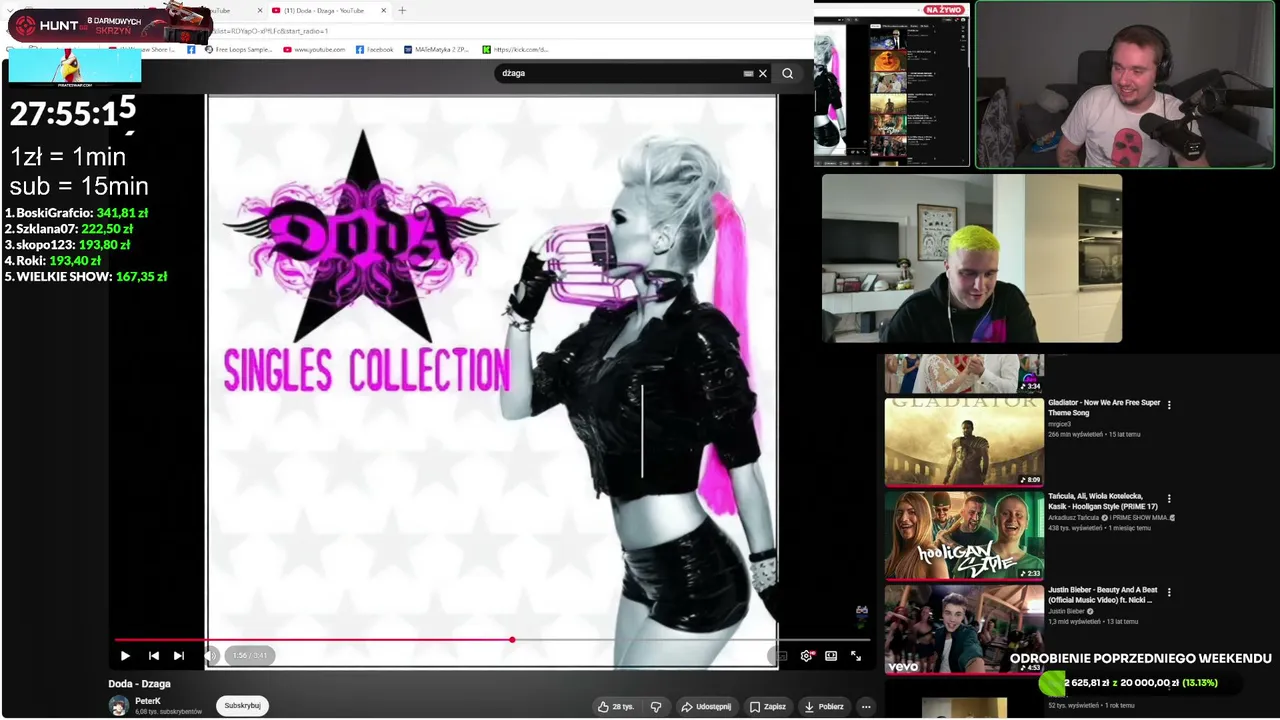1280x720 pixels.
Task: Clear the YouTube search box text
Action: [763, 73]
